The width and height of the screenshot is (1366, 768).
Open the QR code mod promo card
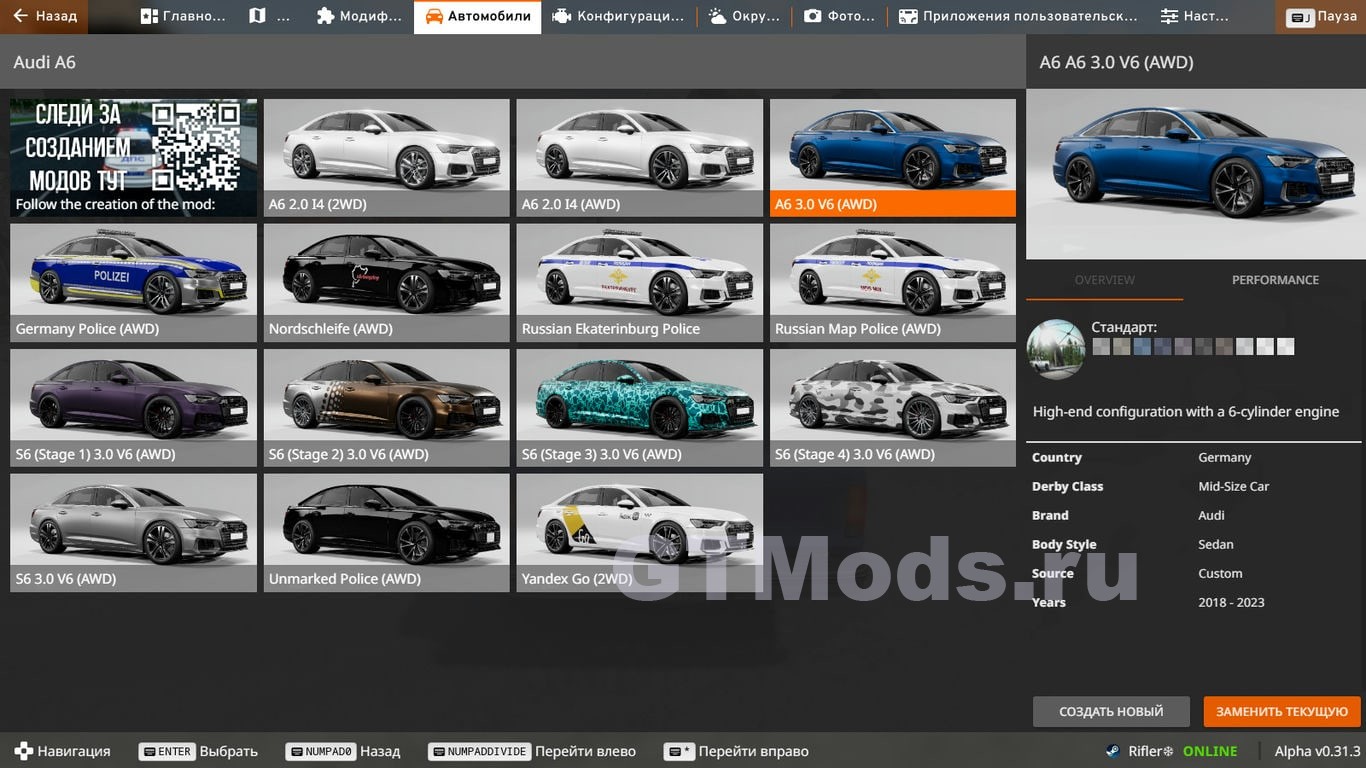pyautogui.click(x=133, y=158)
